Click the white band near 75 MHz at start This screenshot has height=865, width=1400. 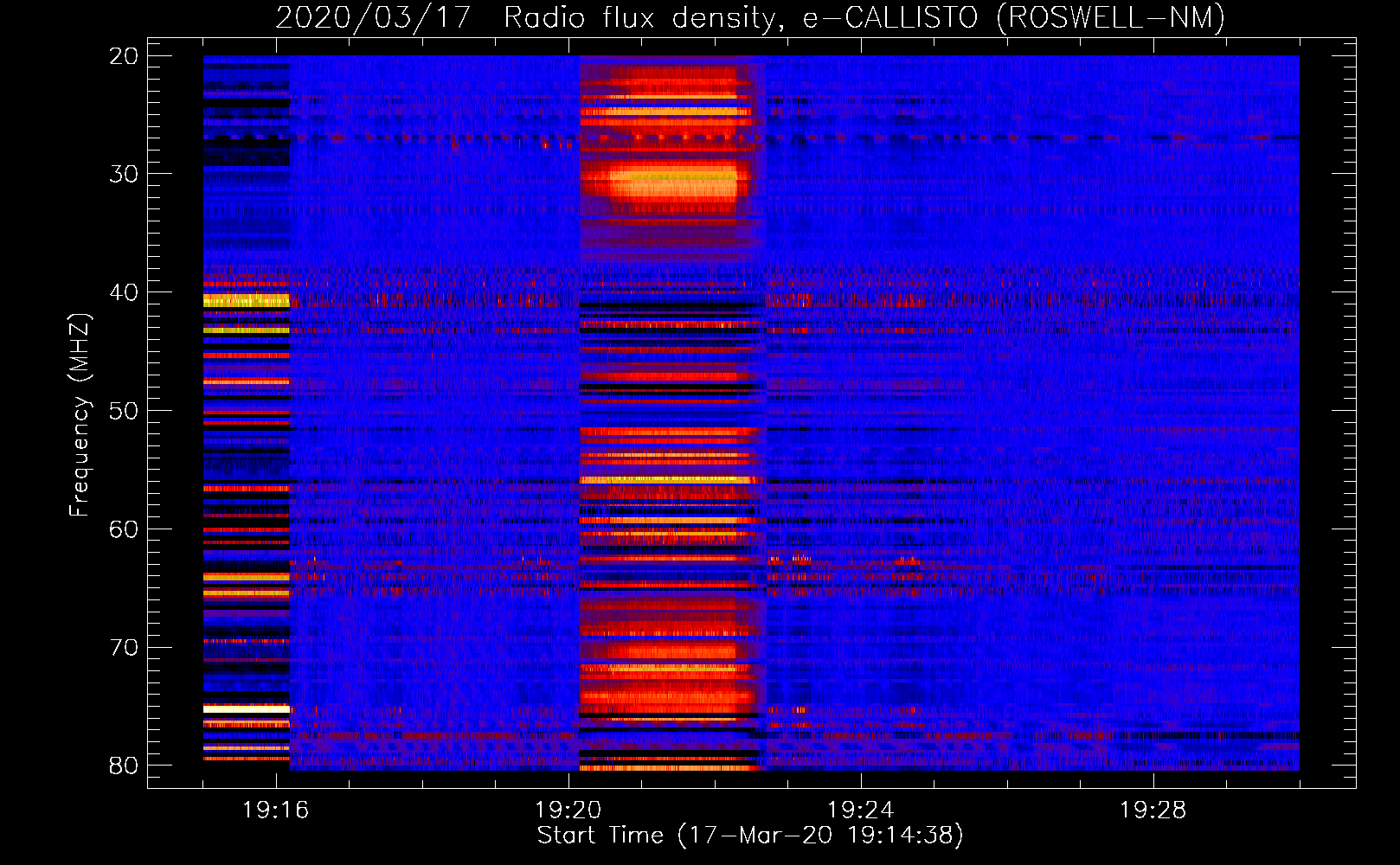(x=247, y=708)
